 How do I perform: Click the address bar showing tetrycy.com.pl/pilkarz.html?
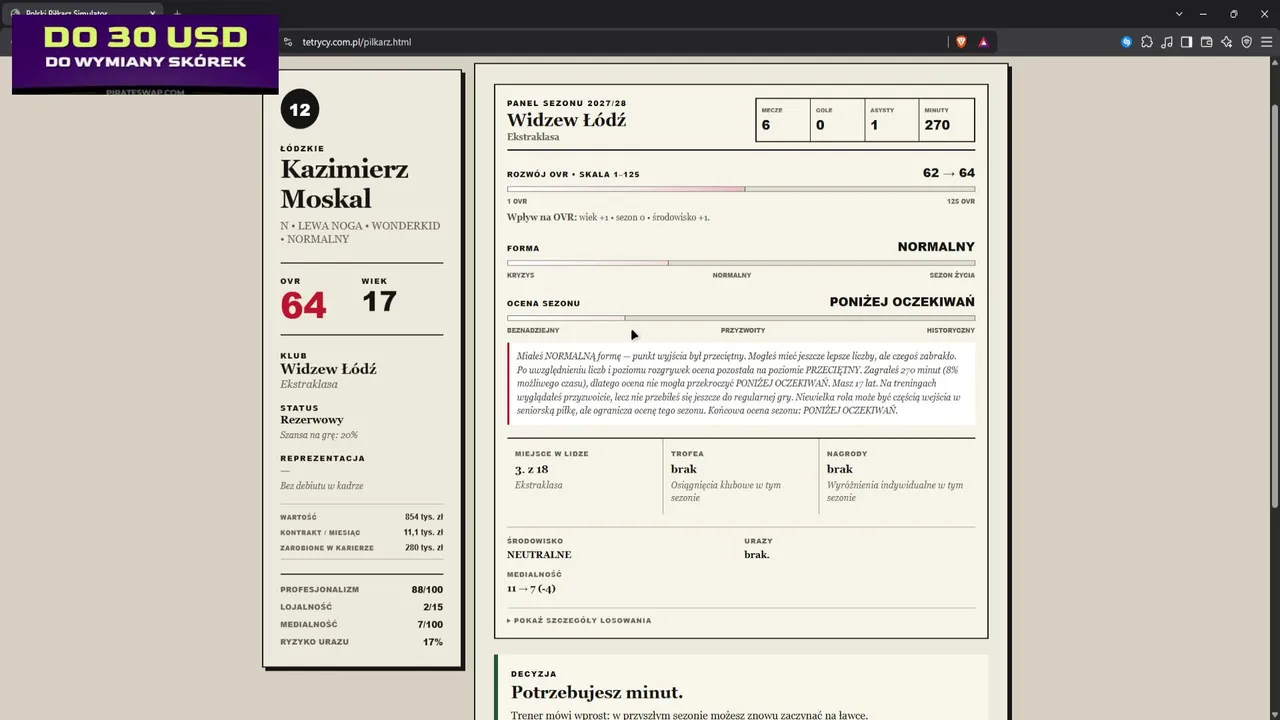coord(620,42)
